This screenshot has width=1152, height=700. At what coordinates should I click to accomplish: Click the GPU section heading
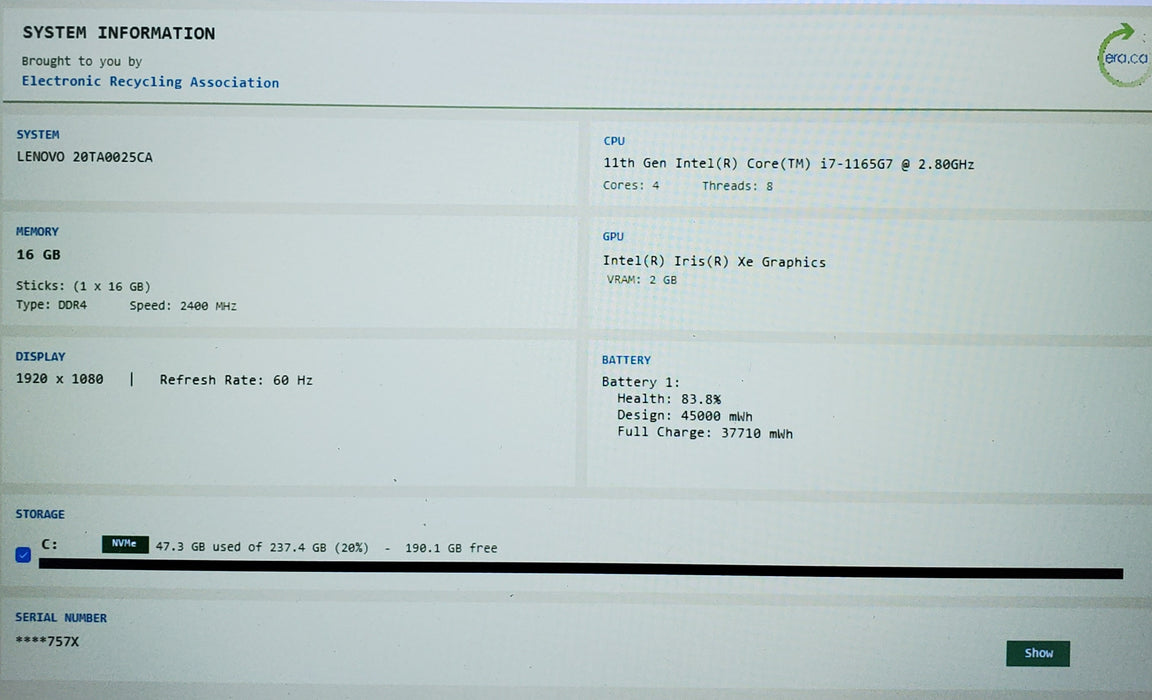coord(613,237)
